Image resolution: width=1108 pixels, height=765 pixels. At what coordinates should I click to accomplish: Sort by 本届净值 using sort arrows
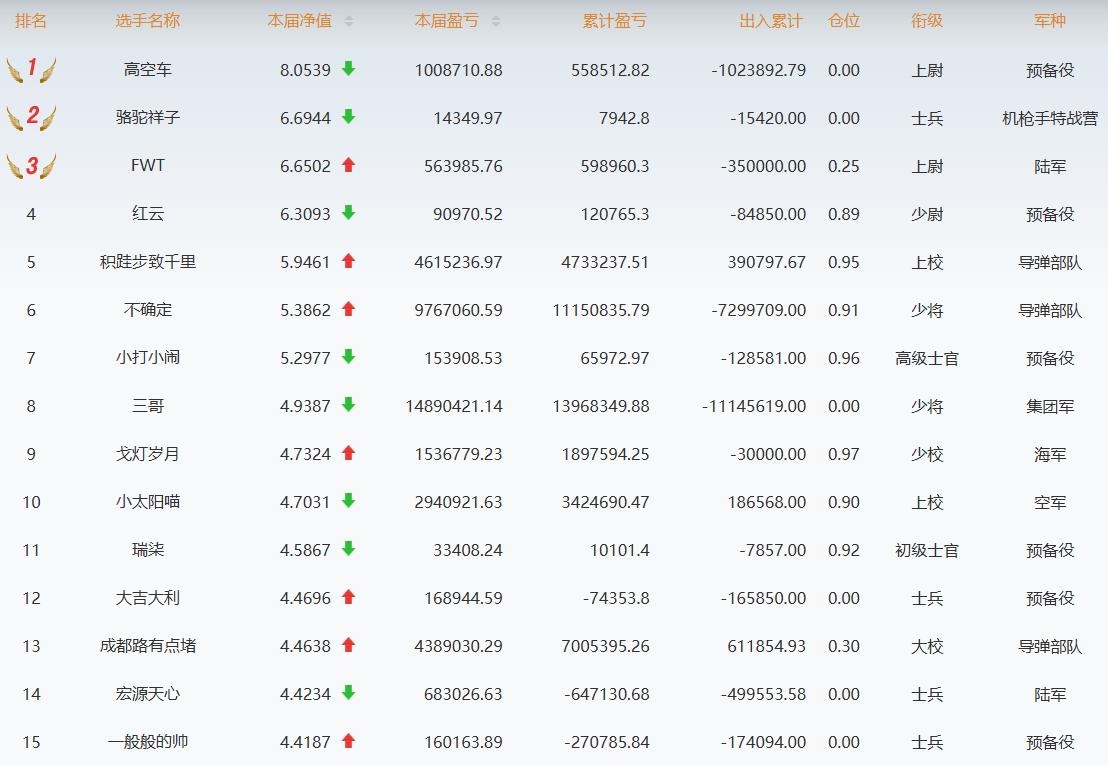pos(348,21)
